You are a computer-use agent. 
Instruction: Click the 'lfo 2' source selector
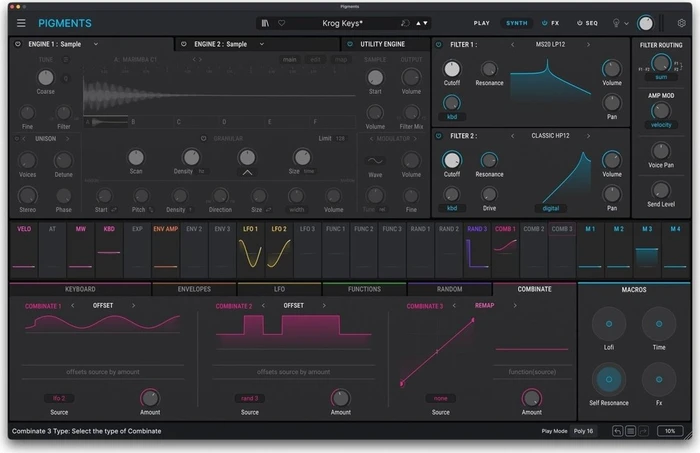[59, 398]
